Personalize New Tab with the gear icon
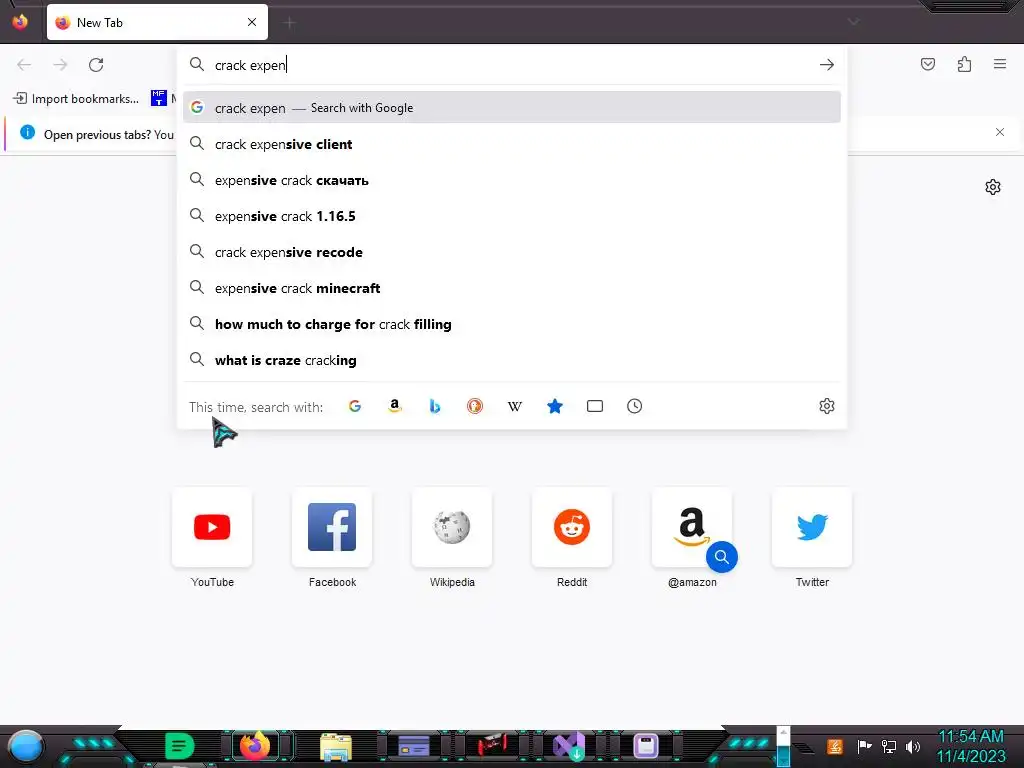The width and height of the screenshot is (1024, 768). pos(993,187)
